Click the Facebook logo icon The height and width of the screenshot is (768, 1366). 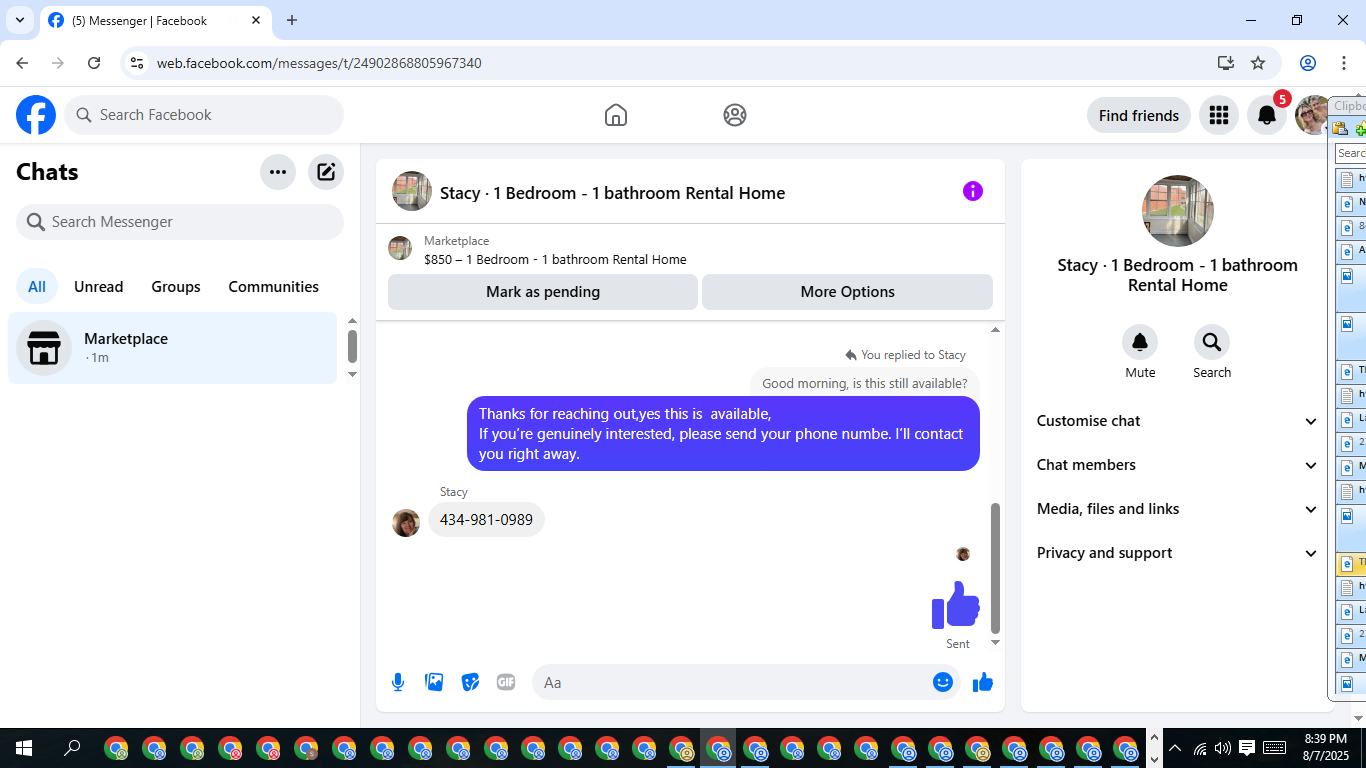[x=36, y=115]
